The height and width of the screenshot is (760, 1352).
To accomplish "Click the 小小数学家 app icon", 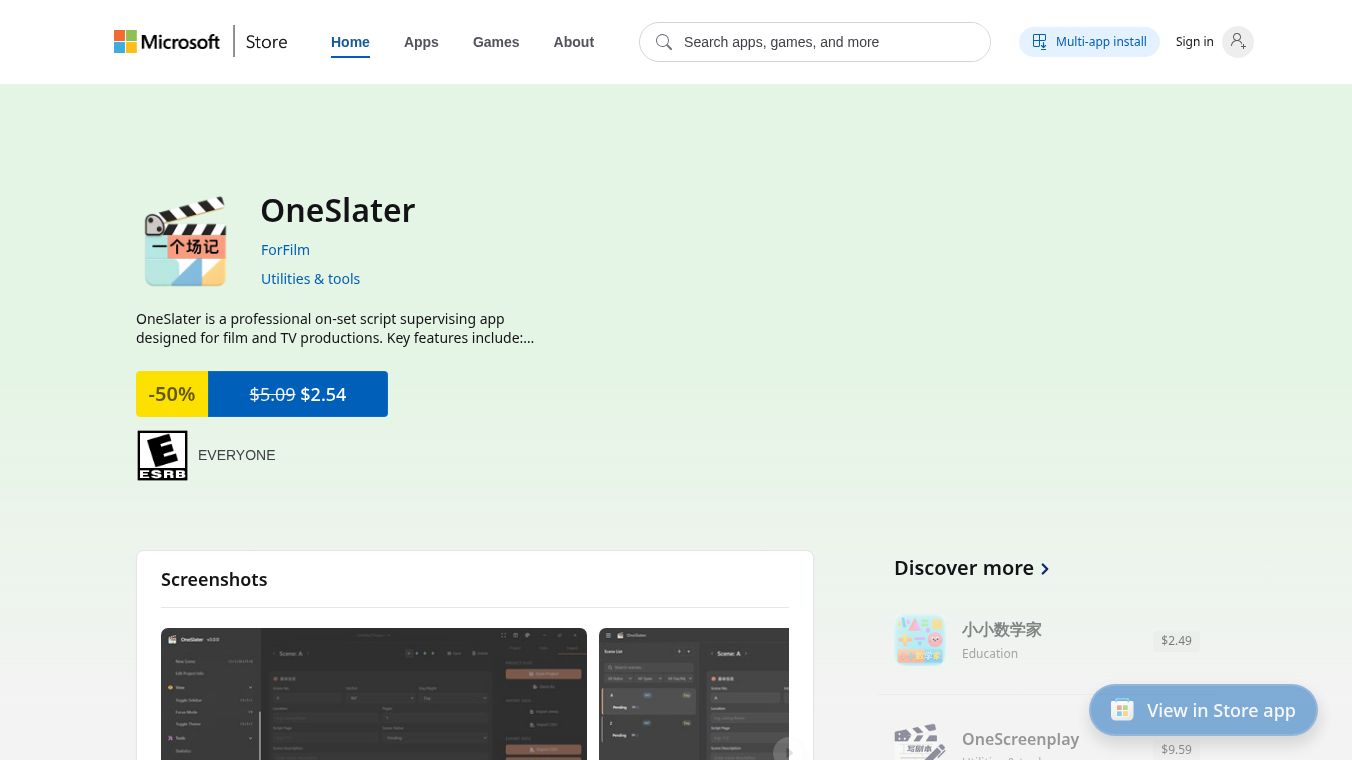I will (x=920, y=640).
